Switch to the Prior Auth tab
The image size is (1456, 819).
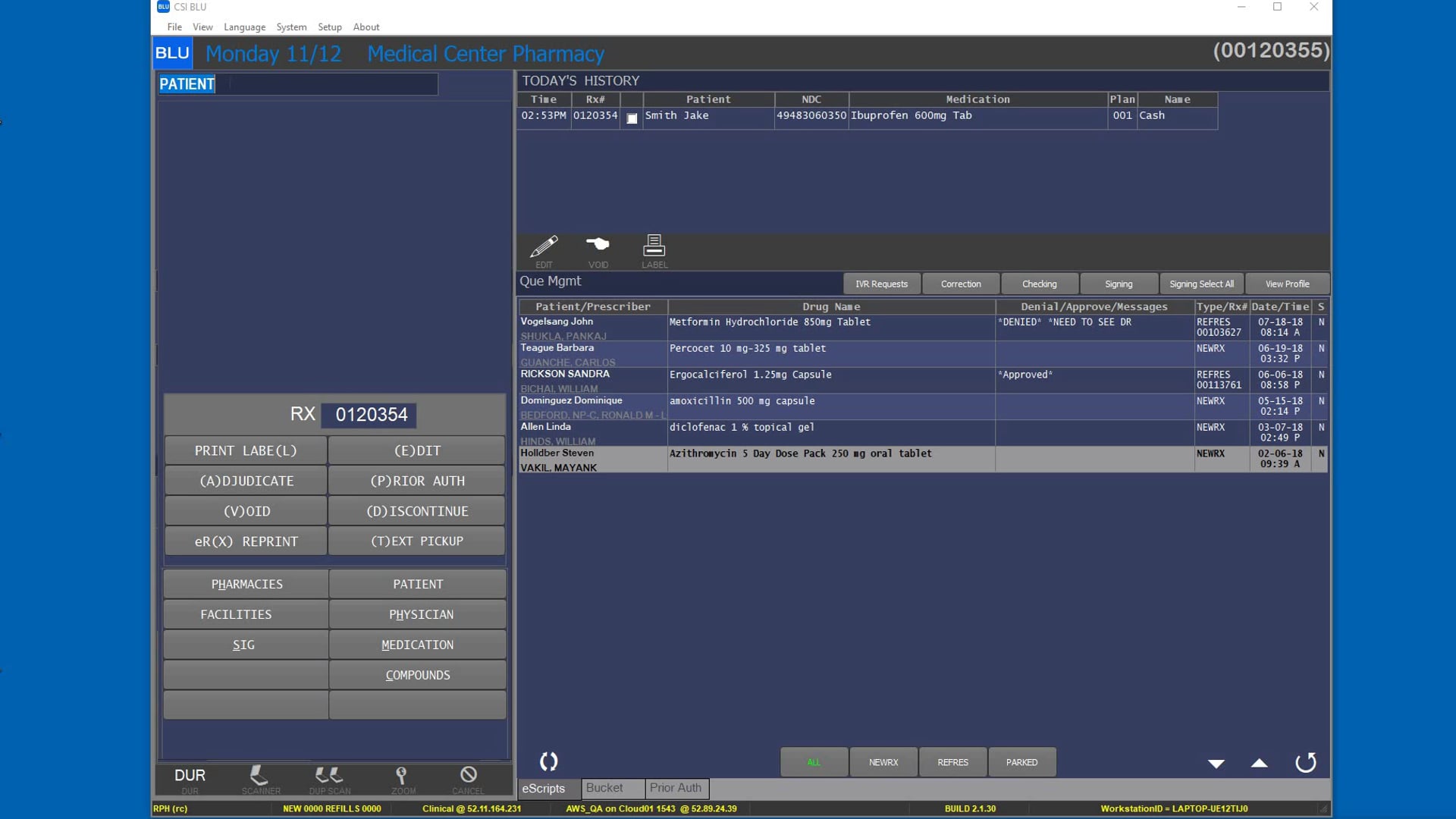click(675, 789)
